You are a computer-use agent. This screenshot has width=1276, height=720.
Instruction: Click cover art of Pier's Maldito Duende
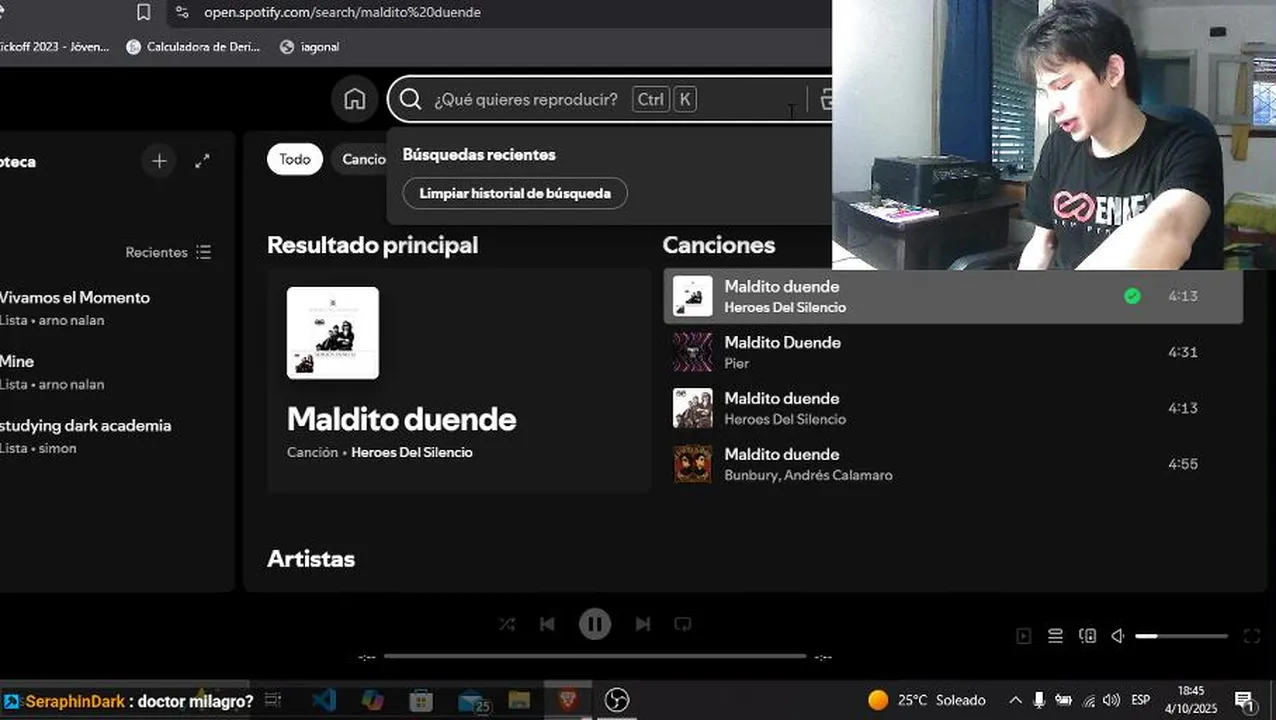click(x=693, y=352)
